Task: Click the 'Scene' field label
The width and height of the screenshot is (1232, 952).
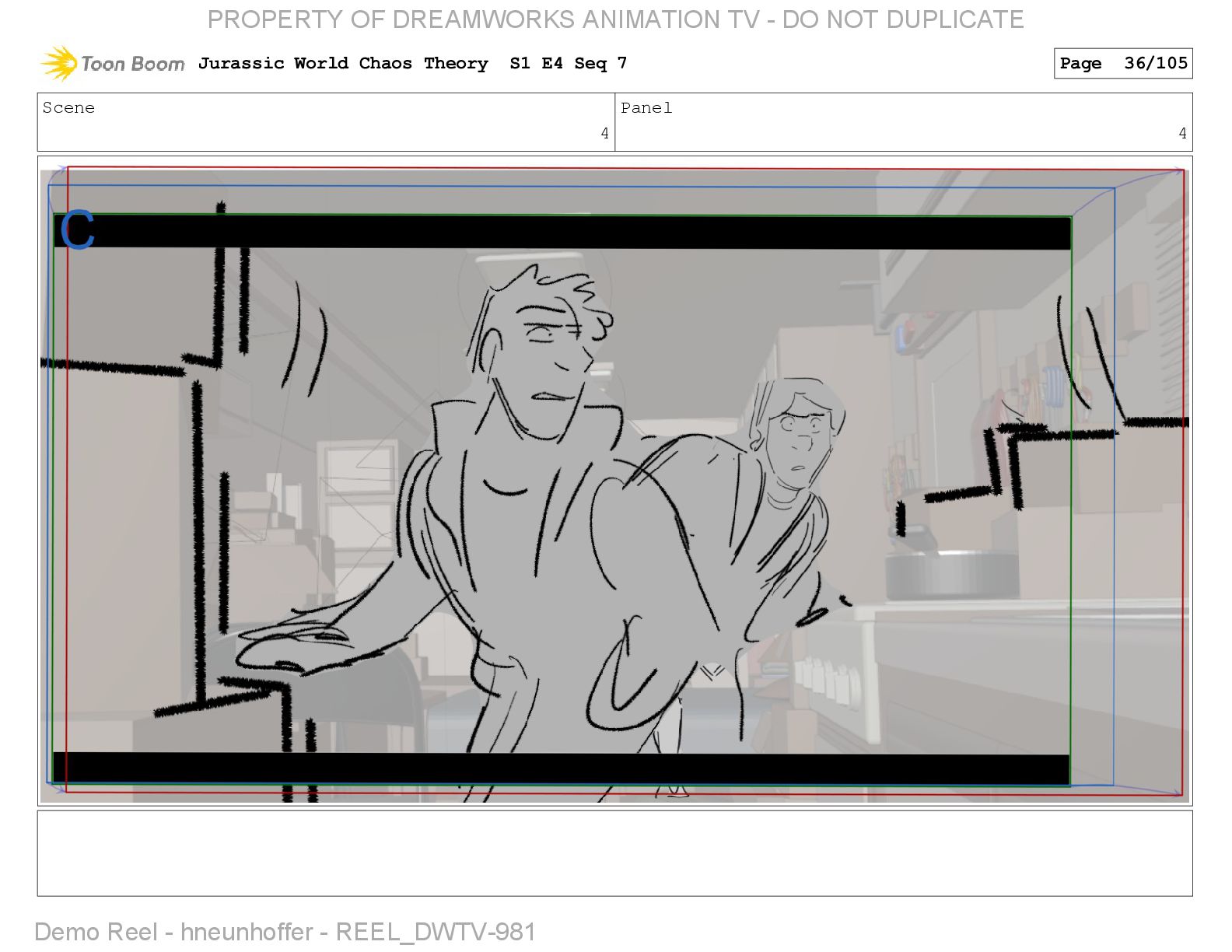Action: click(x=68, y=108)
